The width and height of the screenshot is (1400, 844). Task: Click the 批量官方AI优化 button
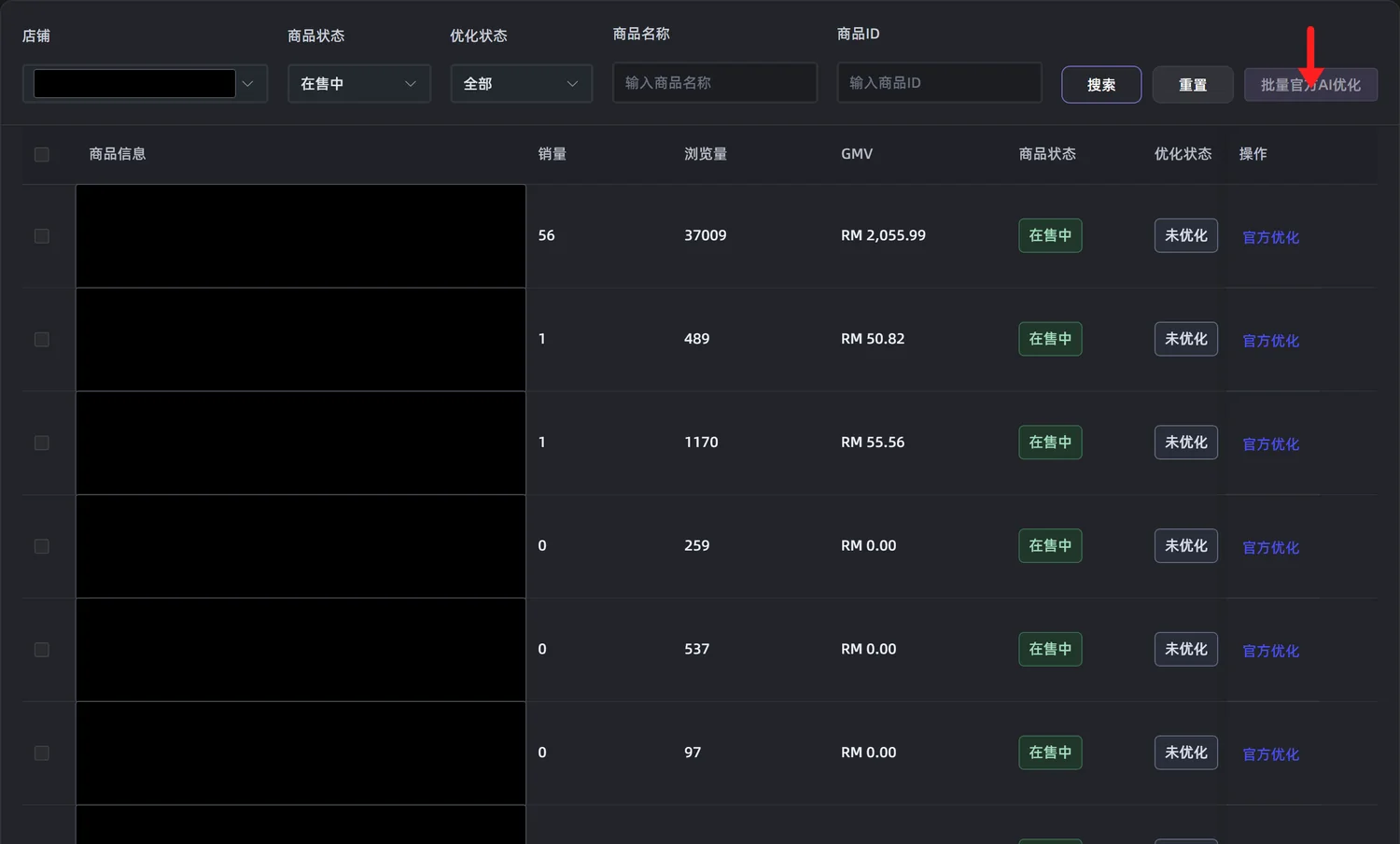click(1310, 85)
